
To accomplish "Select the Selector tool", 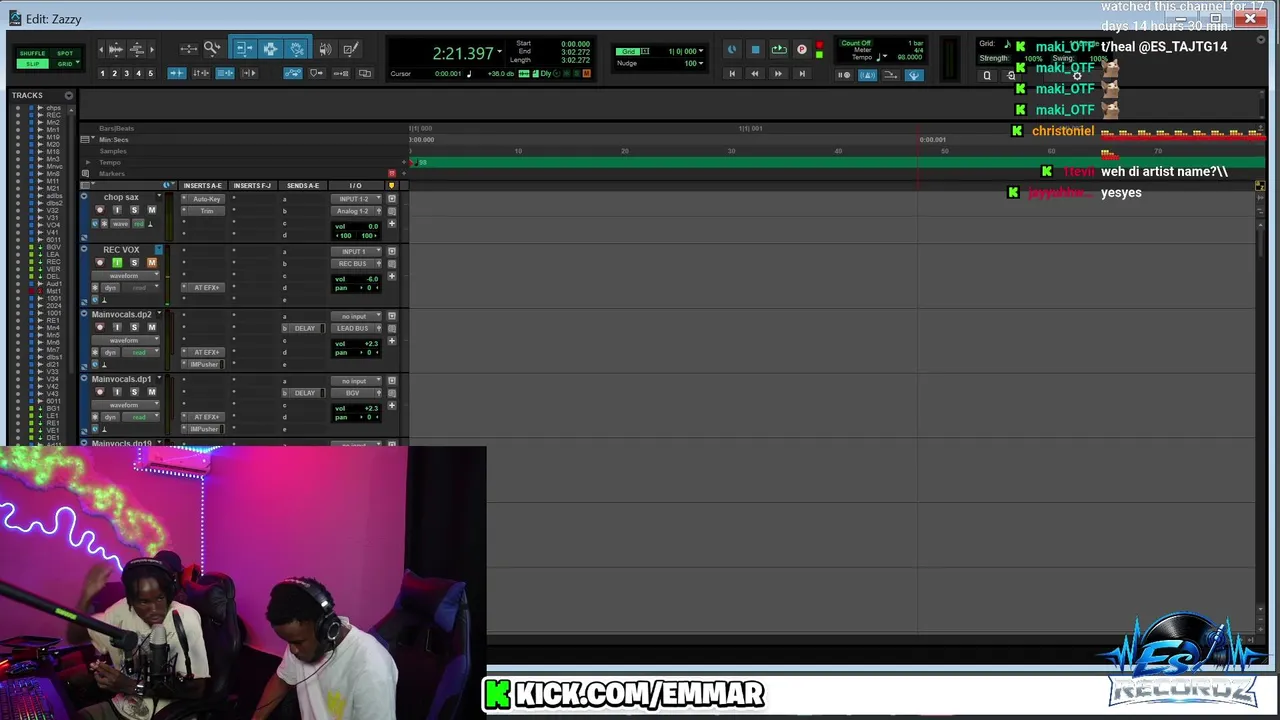I will (x=270, y=48).
